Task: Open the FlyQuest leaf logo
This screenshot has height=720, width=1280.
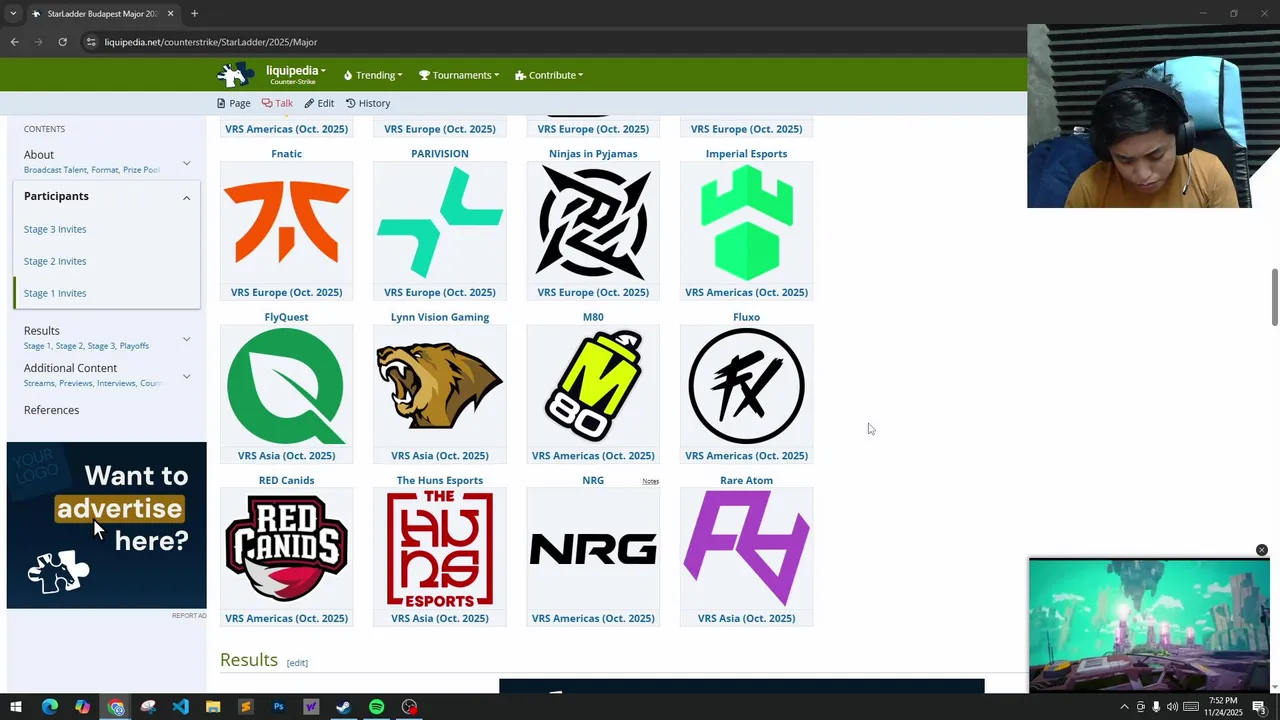Action: point(286,386)
